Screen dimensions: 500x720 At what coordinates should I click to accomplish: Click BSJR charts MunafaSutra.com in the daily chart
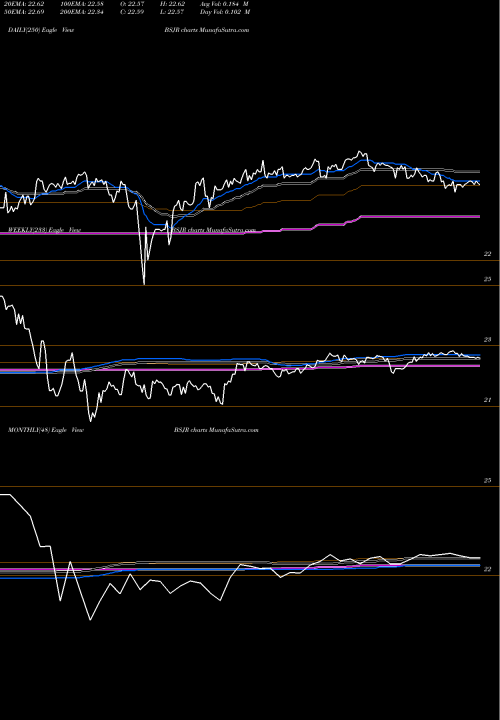(x=207, y=30)
